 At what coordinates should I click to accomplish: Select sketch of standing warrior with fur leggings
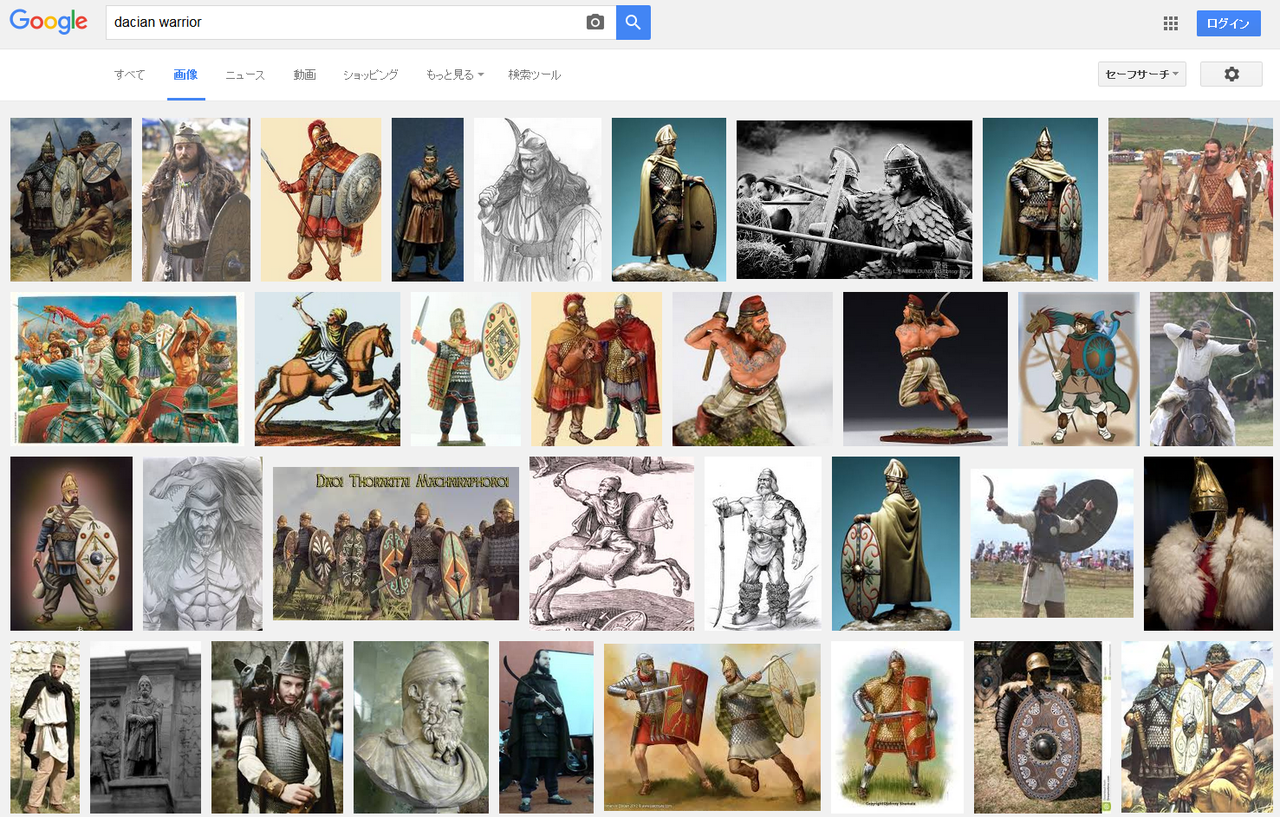click(x=763, y=544)
